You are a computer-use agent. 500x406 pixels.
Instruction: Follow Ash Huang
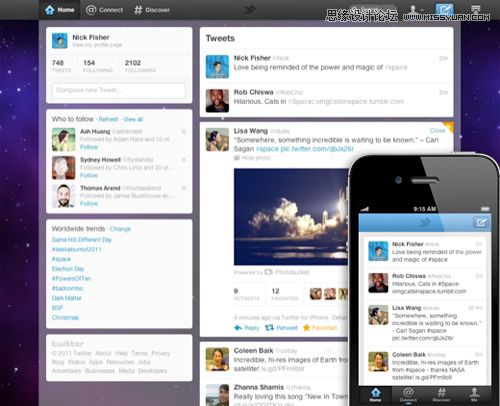click(x=89, y=147)
